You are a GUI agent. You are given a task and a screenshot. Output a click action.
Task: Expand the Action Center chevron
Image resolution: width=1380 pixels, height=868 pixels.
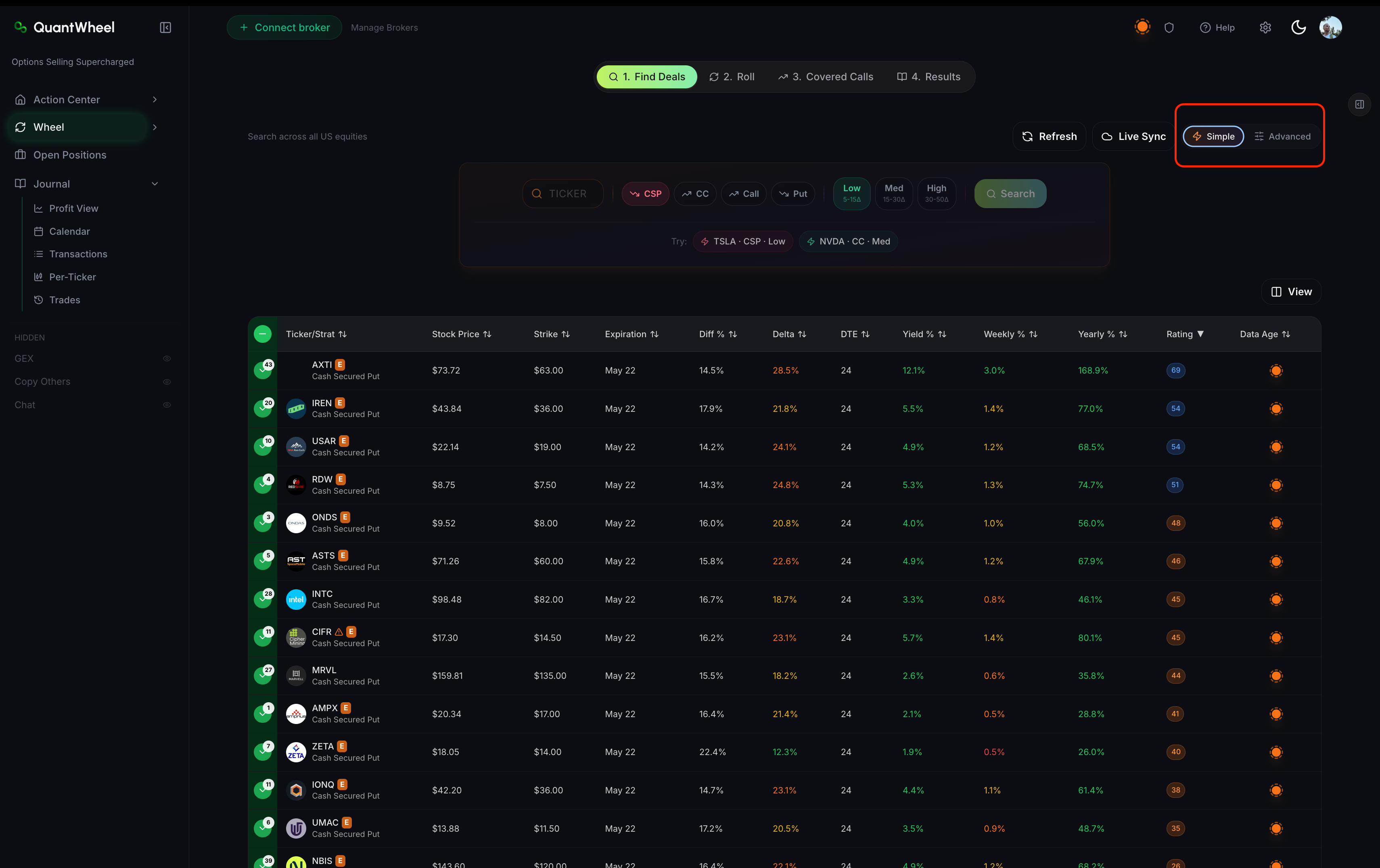[155, 100]
